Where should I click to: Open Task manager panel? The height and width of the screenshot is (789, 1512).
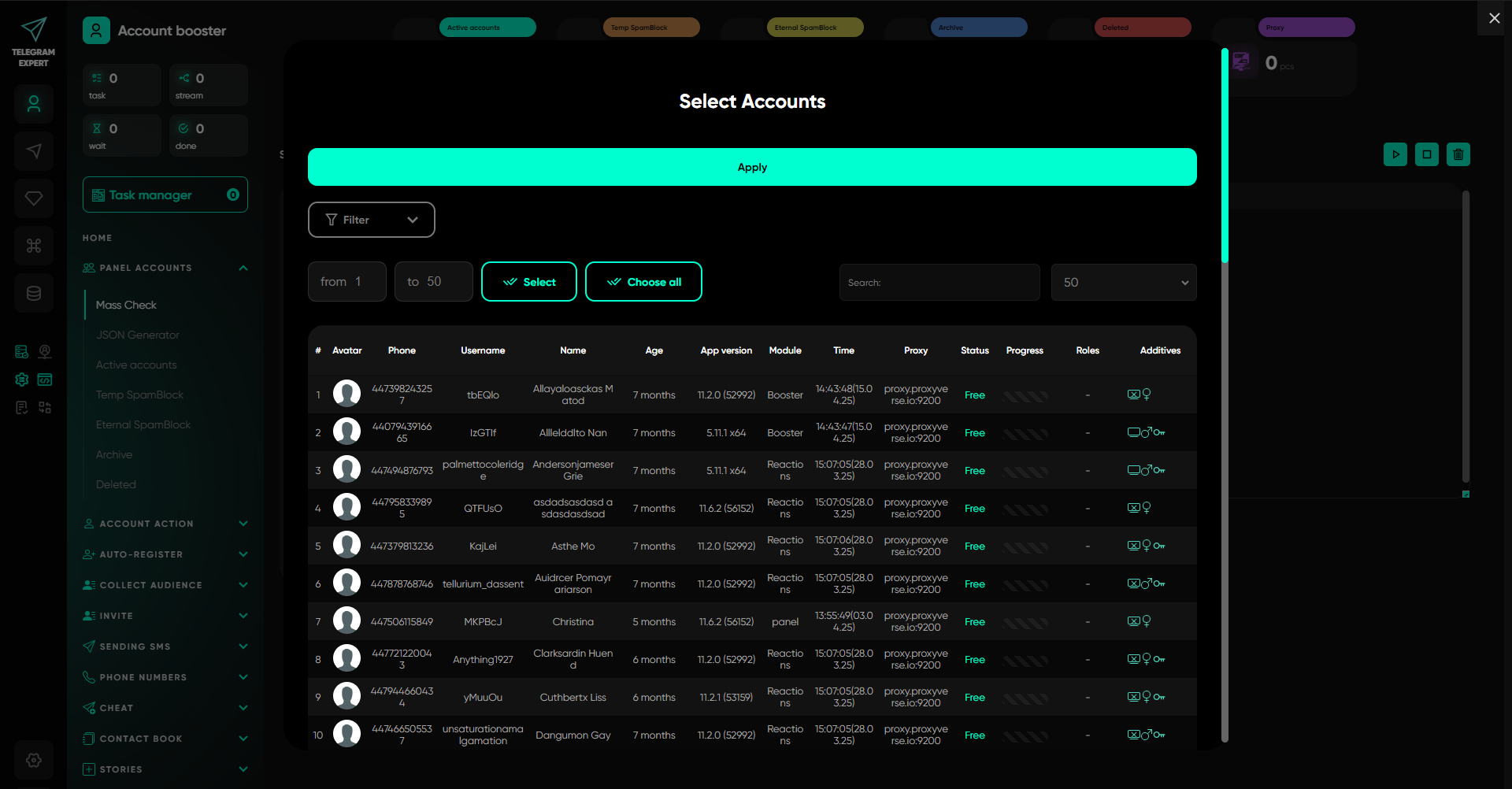click(x=165, y=194)
